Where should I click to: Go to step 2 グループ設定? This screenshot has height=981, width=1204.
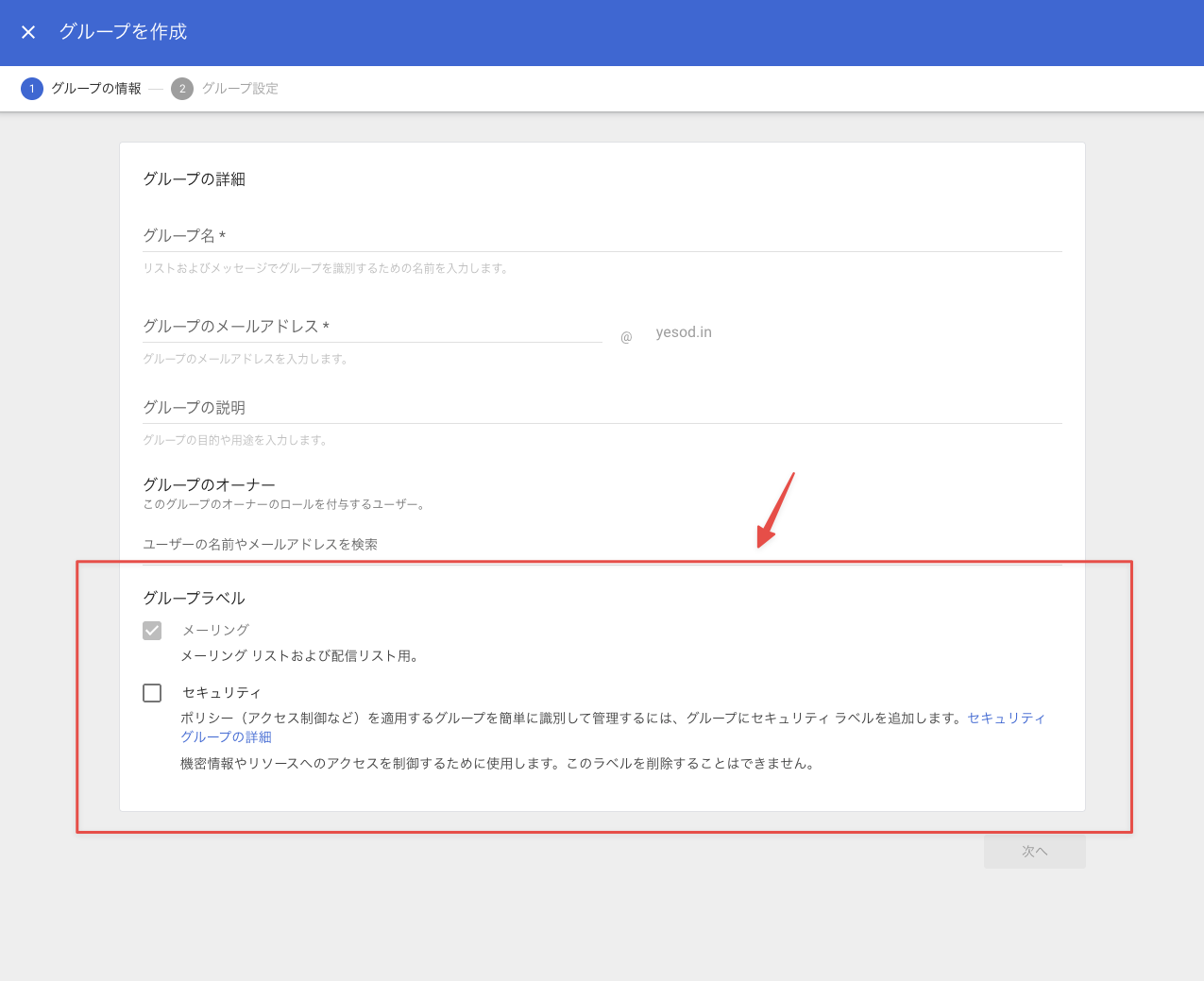[x=225, y=89]
